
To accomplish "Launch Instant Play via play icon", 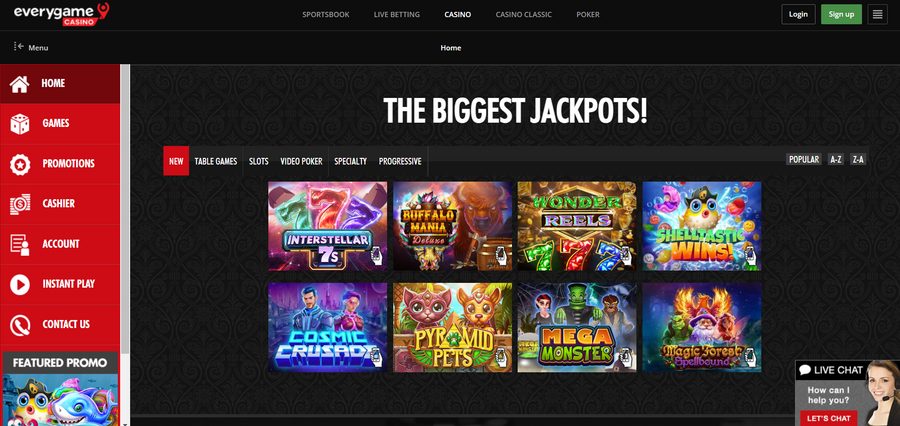I will 20,284.
